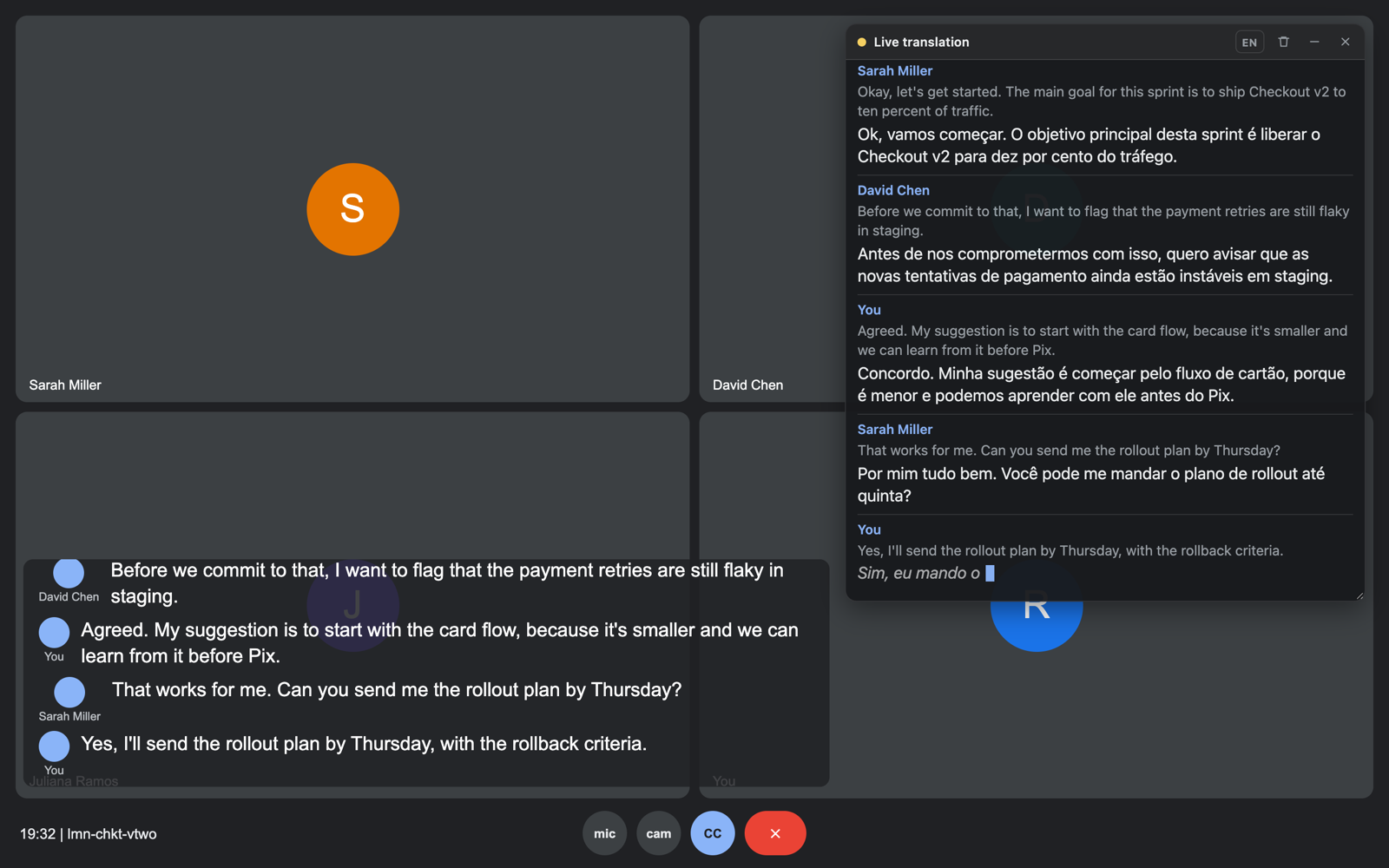This screenshot has width=1389, height=868.
Task: Click the in-progress translation "Sim, eu mando o"
Action: 918,573
